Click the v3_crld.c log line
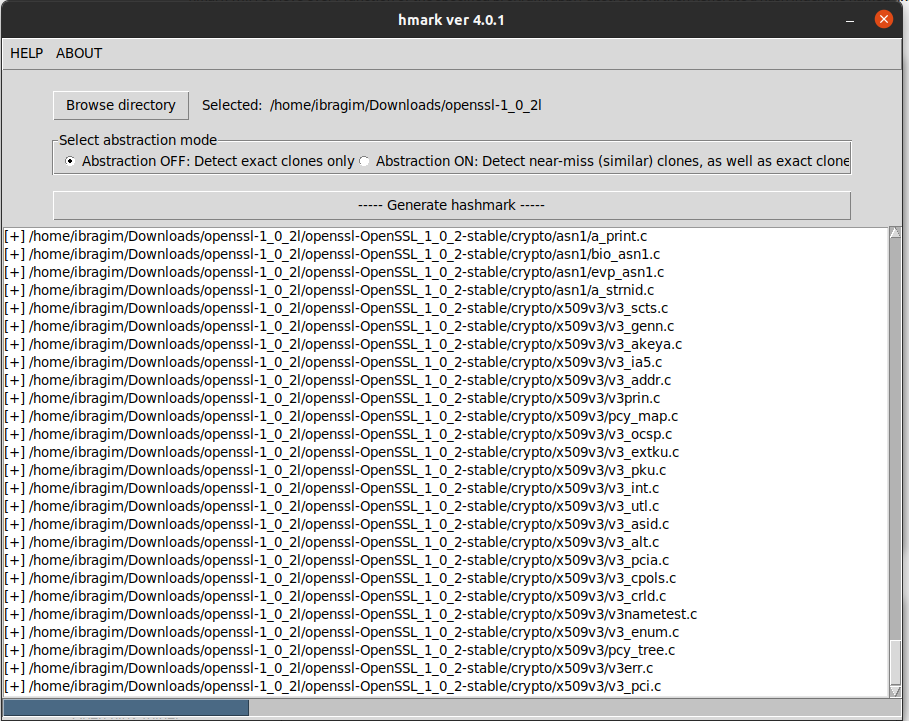This screenshot has width=909, height=721. (336, 596)
